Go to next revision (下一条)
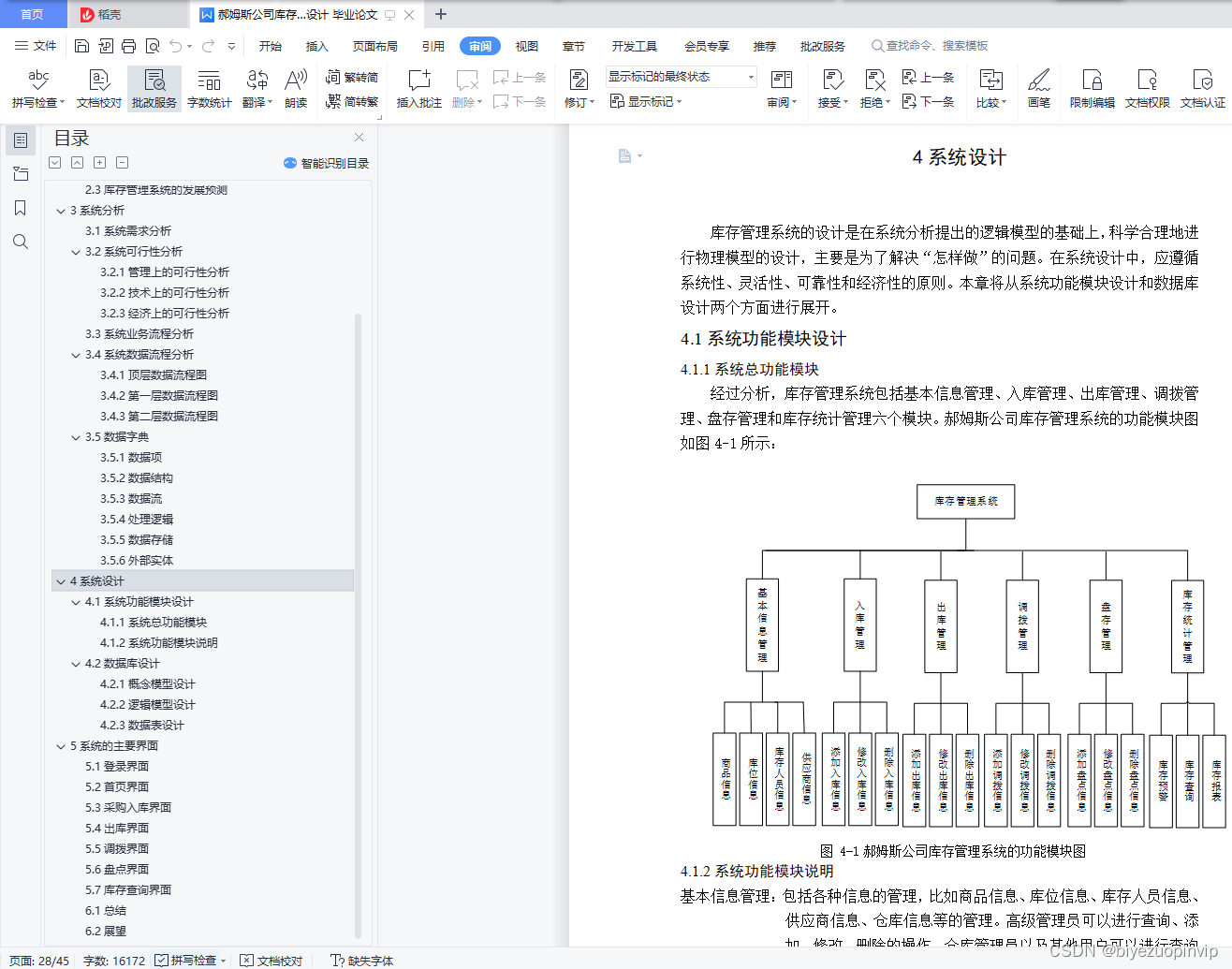Screen dimensions: 1232x969 (928, 101)
